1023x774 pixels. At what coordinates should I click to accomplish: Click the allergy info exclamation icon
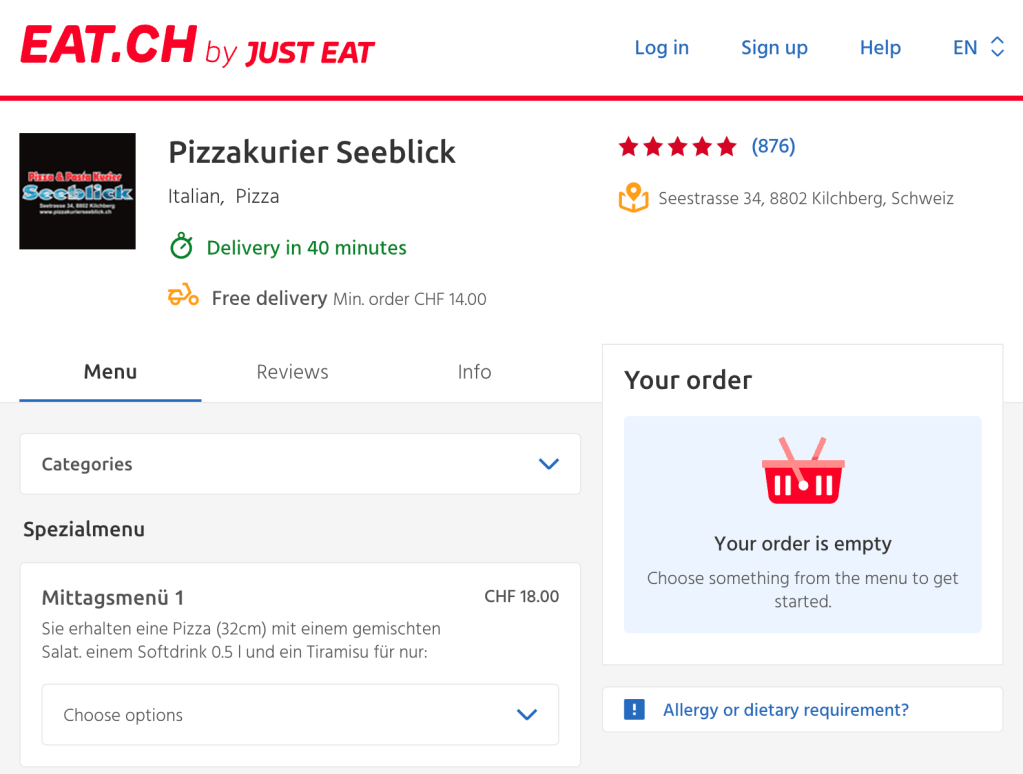pos(633,708)
